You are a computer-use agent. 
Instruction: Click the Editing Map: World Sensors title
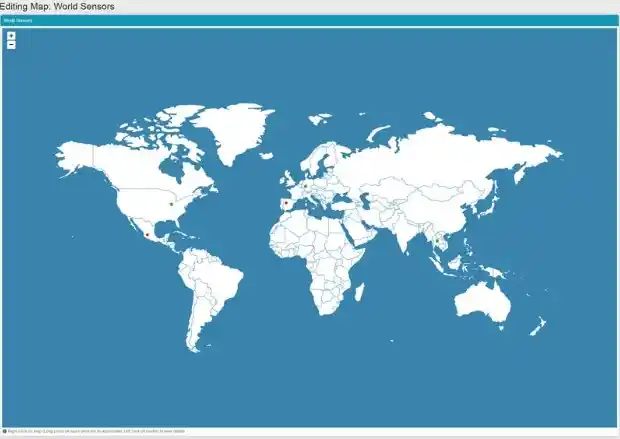coord(57,6)
